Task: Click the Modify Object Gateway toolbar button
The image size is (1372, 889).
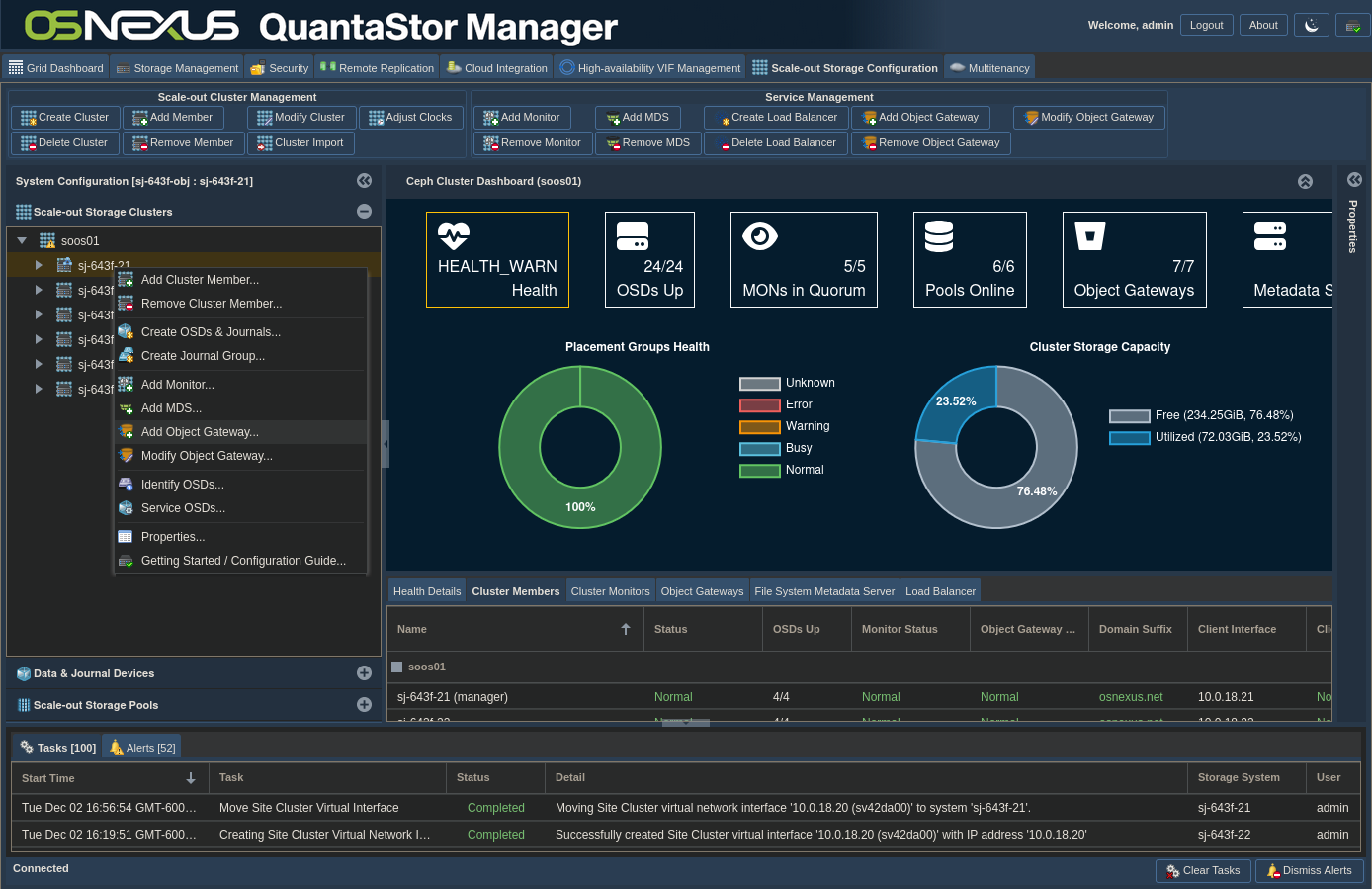Action: (x=1088, y=118)
